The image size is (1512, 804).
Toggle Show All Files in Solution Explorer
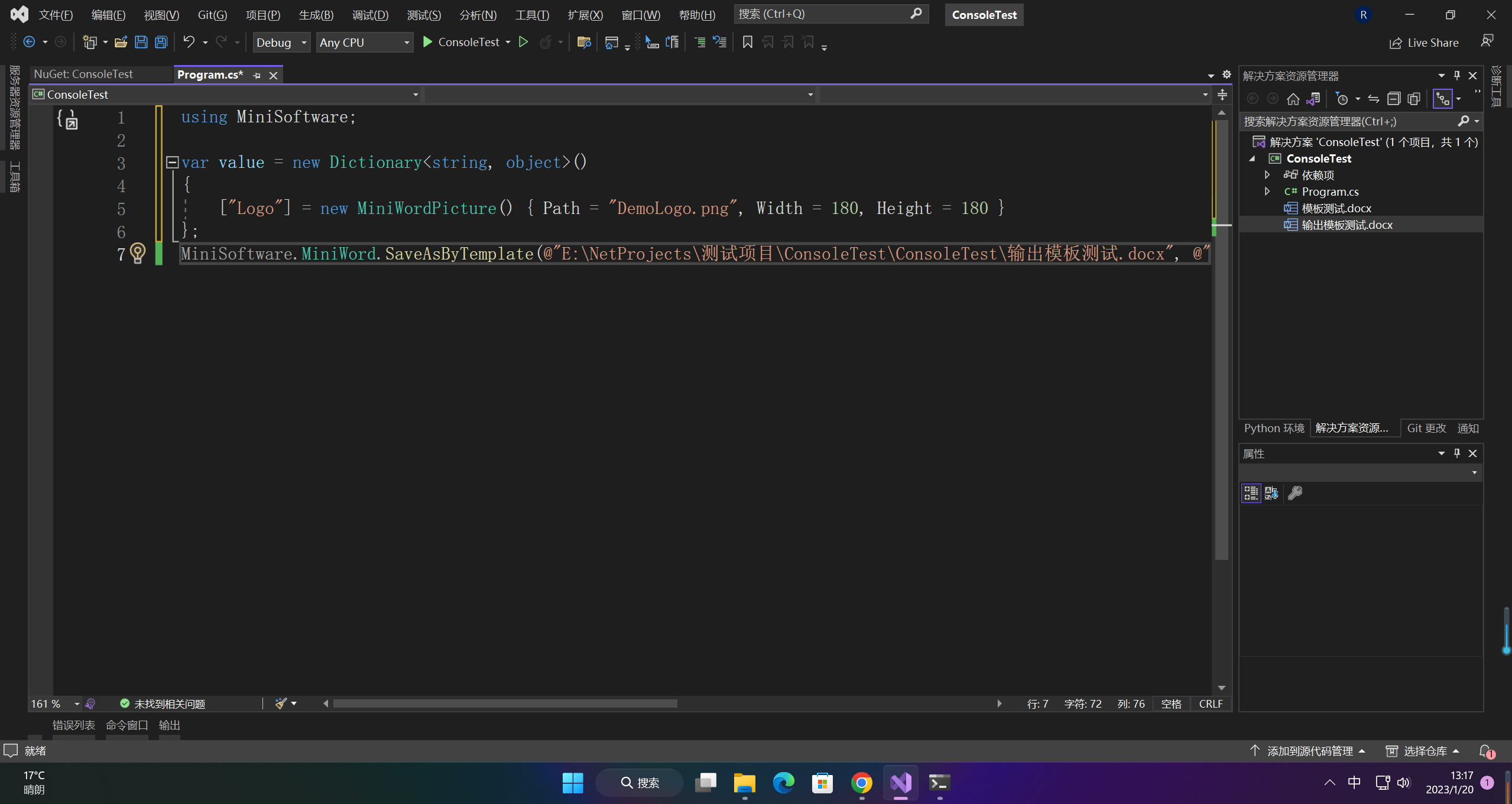click(x=1414, y=99)
